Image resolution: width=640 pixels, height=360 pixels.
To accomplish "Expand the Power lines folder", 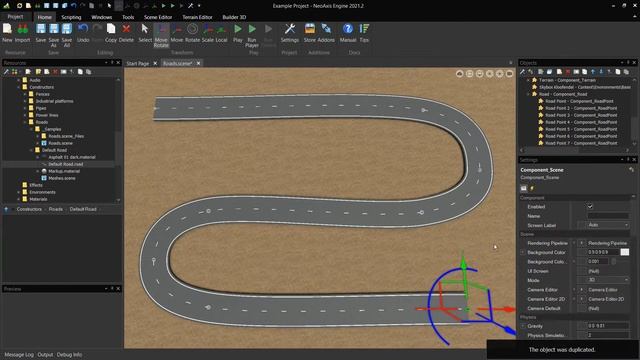I will click(x=25, y=115).
